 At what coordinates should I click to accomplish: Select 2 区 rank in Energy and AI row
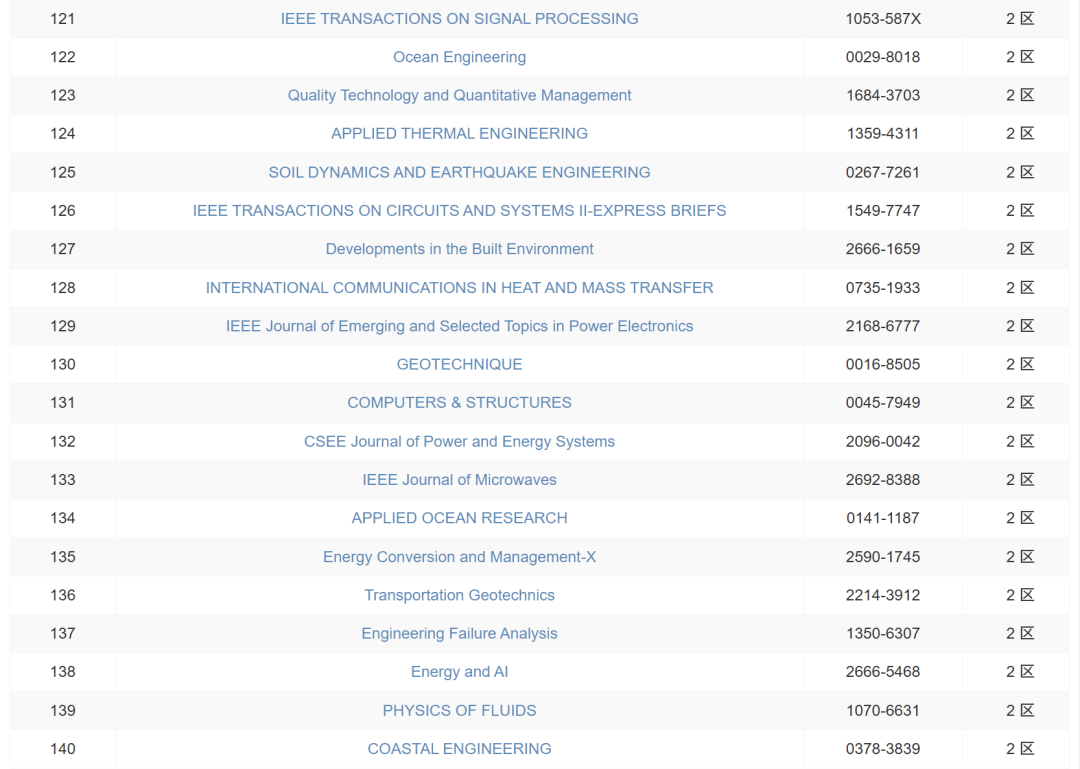point(1020,672)
